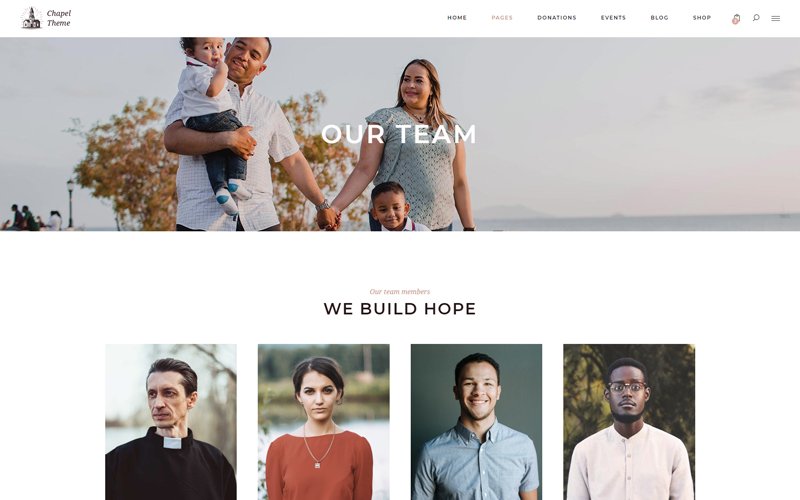800x500 pixels.
Task: Click the search magnifier icon
Action: (756, 17)
